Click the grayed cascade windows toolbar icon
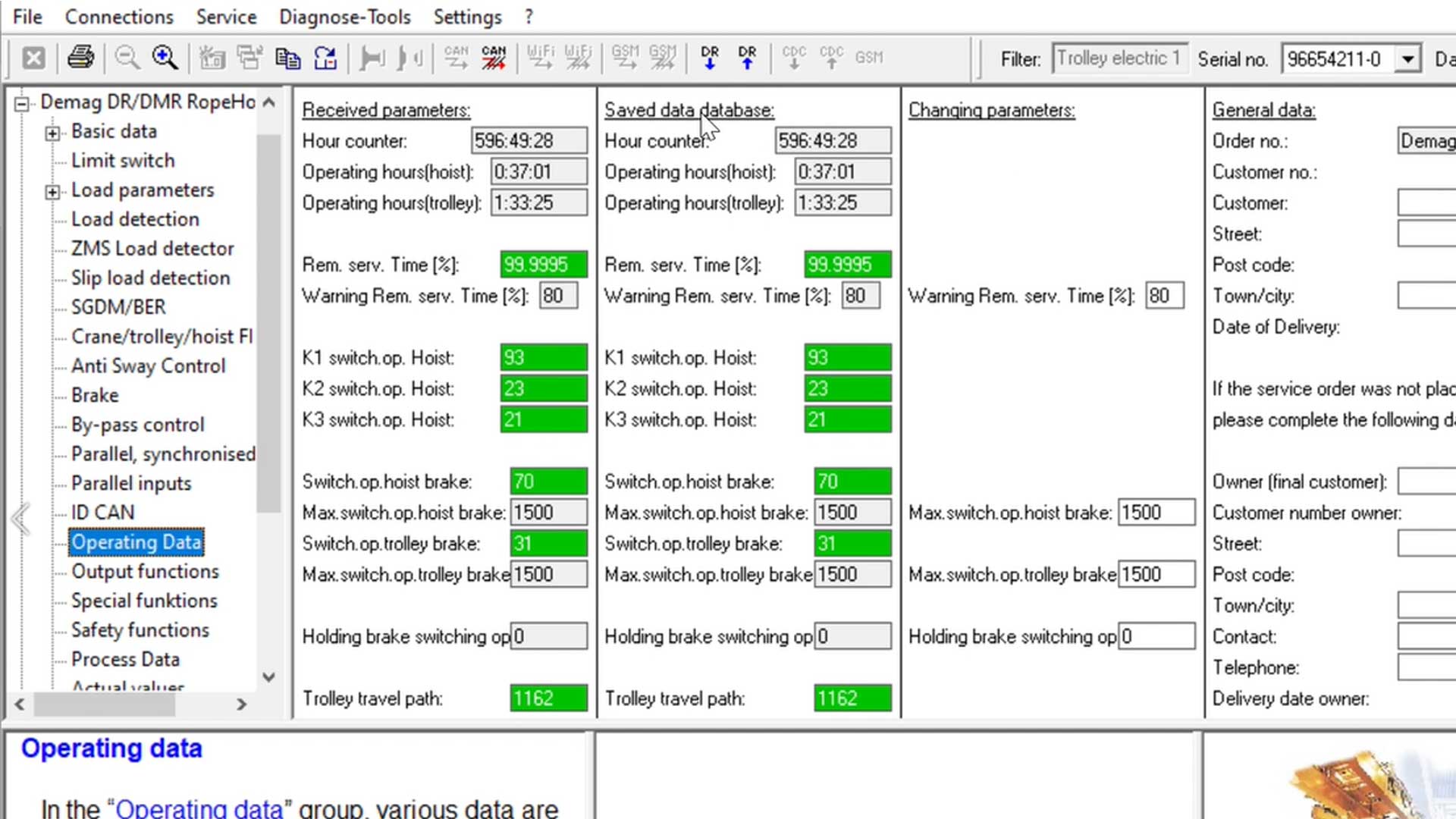The height and width of the screenshot is (819, 1456). pos(249,58)
